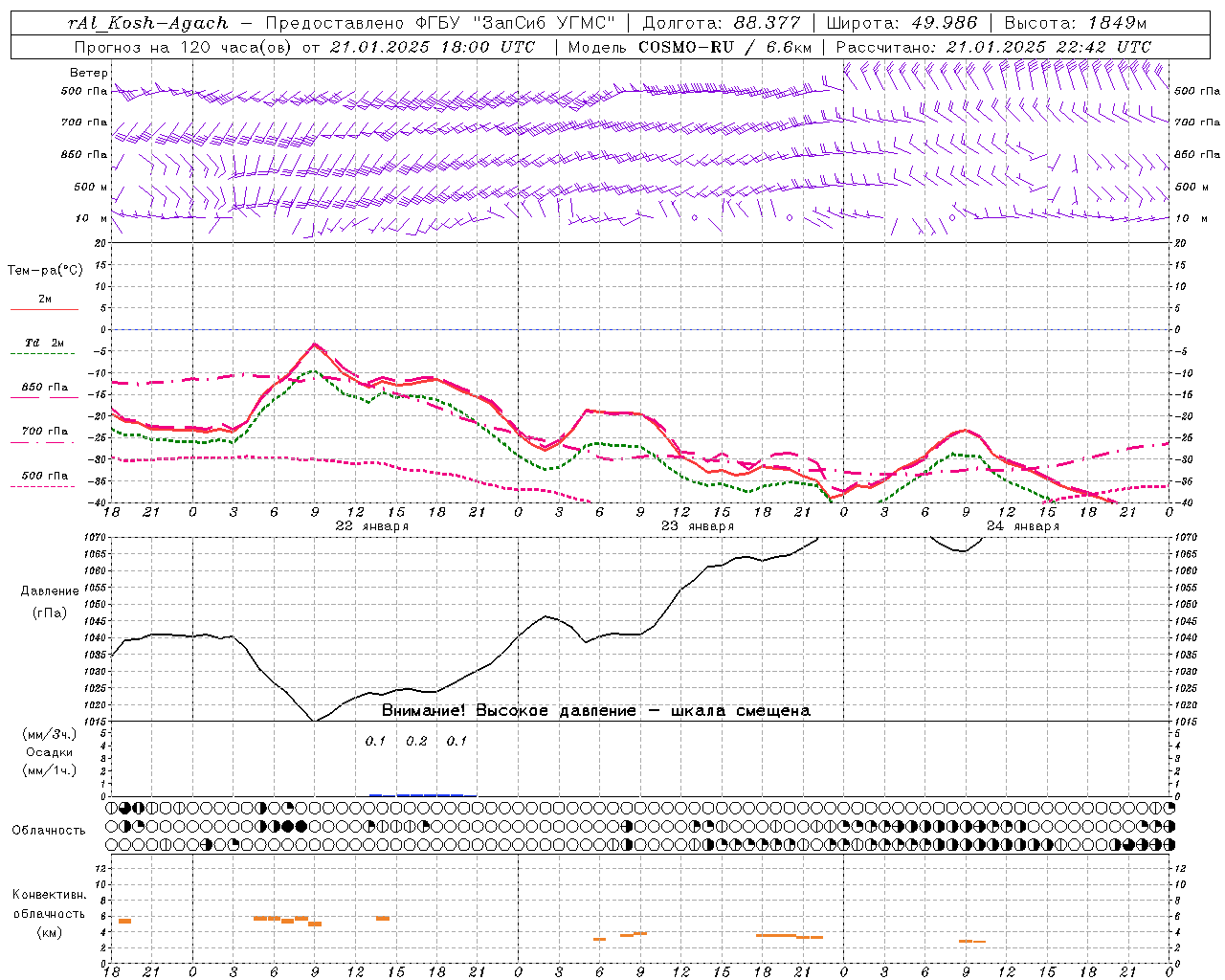Image resolution: width=1225 pixels, height=980 pixels.
Task: Select the date label 23 января
Action: pyautogui.click(x=697, y=525)
